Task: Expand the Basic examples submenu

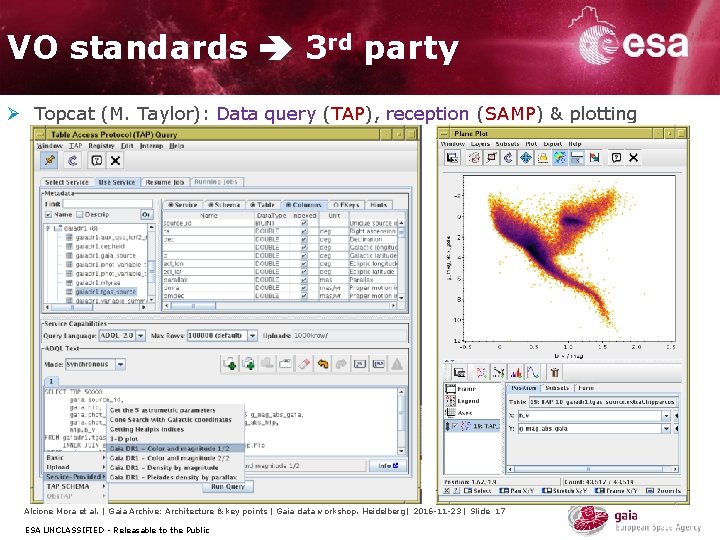Action: click(75, 458)
